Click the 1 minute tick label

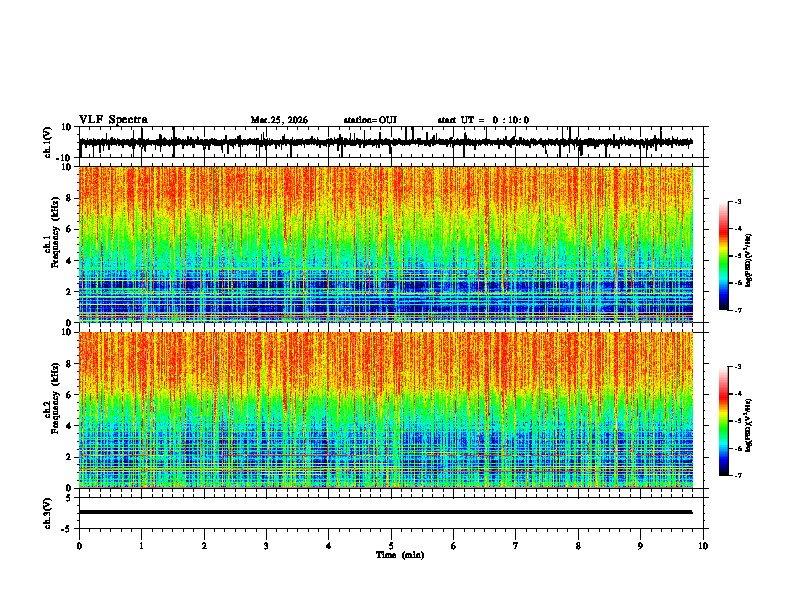pos(141,546)
